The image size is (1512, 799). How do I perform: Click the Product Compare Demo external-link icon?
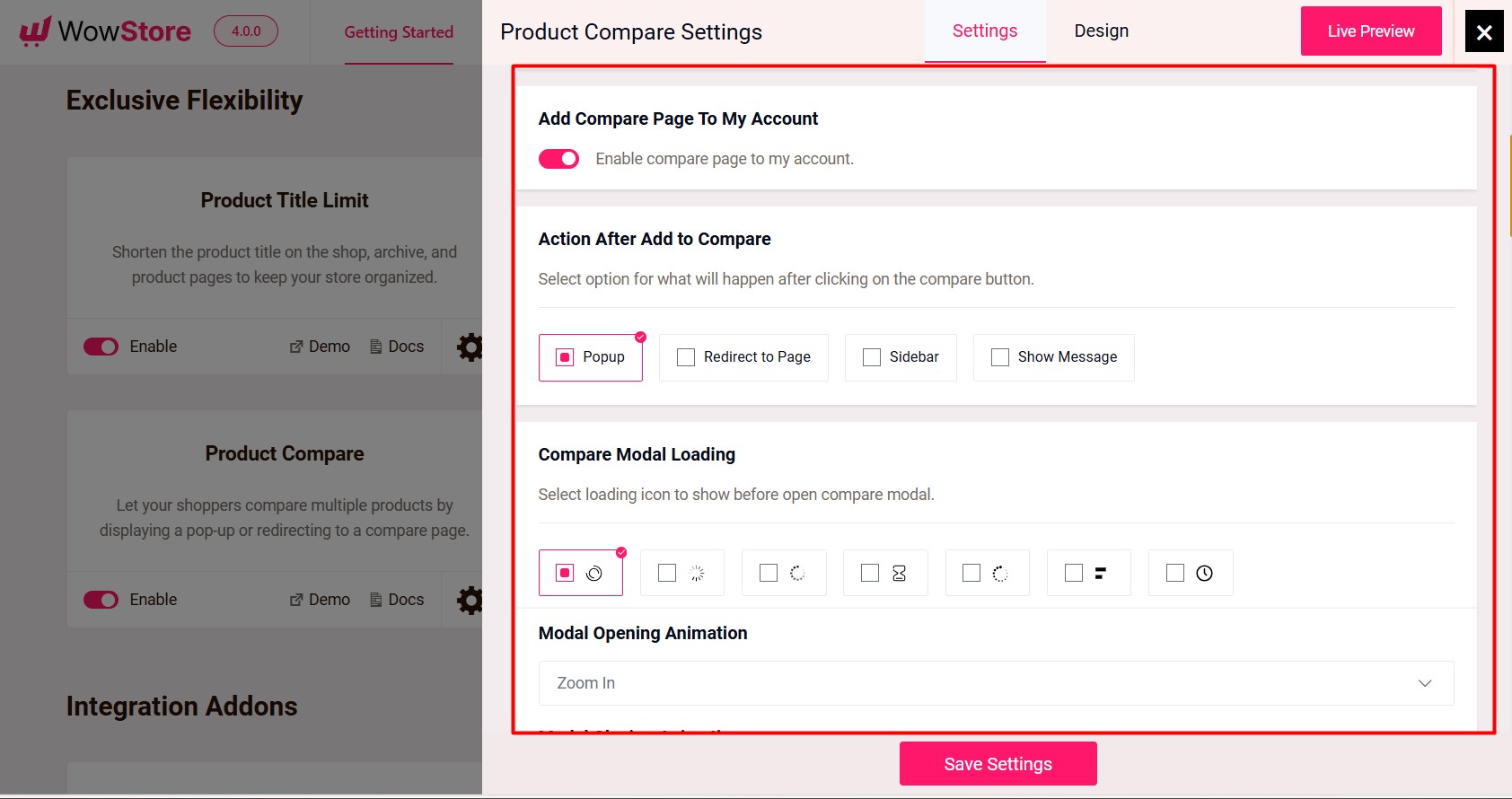(x=296, y=600)
